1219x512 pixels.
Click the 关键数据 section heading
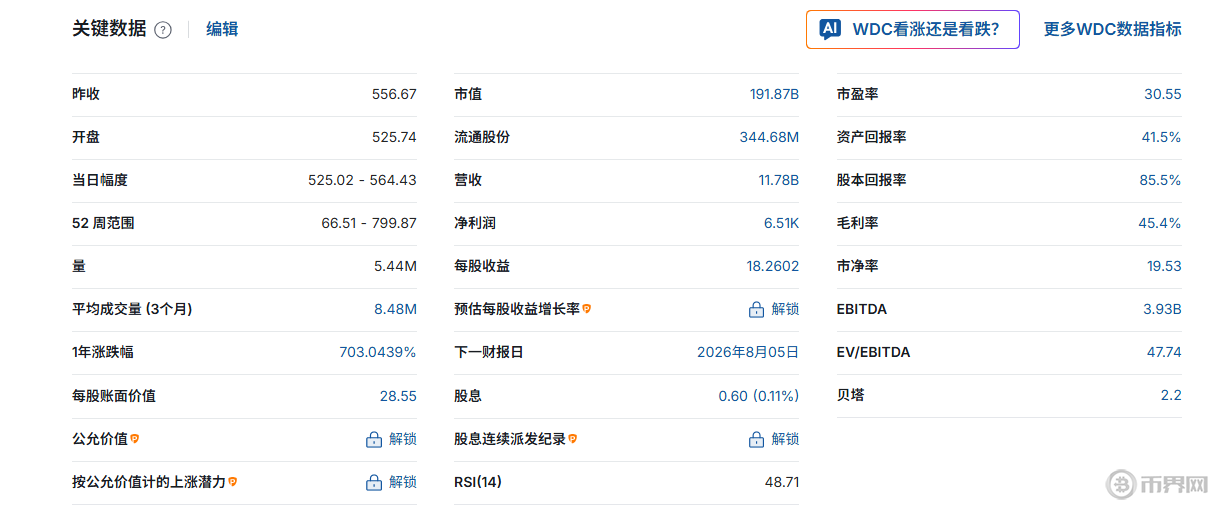(109, 29)
